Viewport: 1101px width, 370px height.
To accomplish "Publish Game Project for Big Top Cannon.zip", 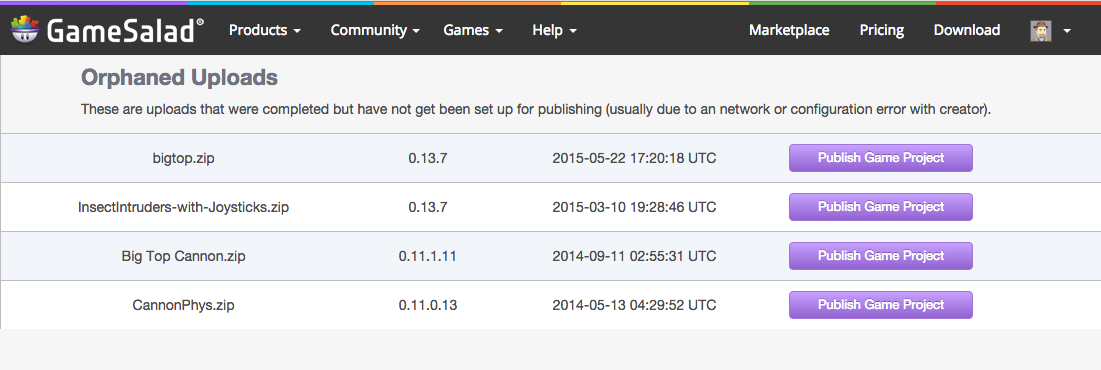I will click(x=881, y=256).
